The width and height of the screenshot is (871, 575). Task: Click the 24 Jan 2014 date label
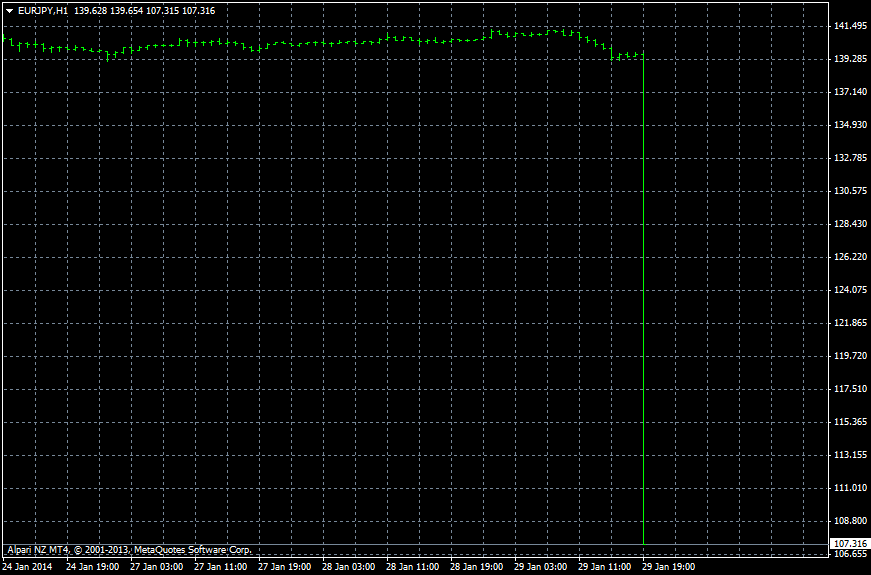pyautogui.click(x=28, y=567)
